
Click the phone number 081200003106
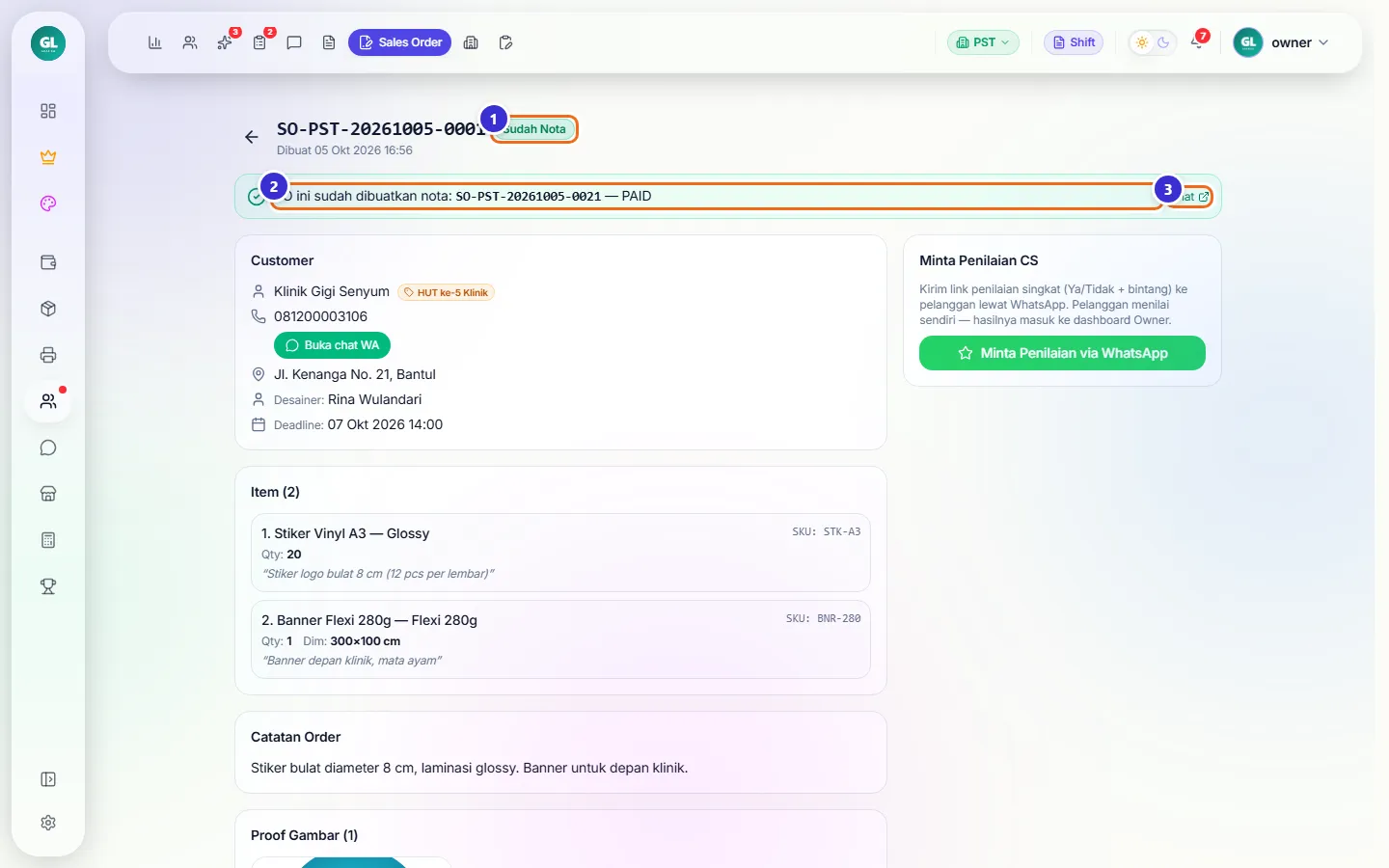(320, 316)
